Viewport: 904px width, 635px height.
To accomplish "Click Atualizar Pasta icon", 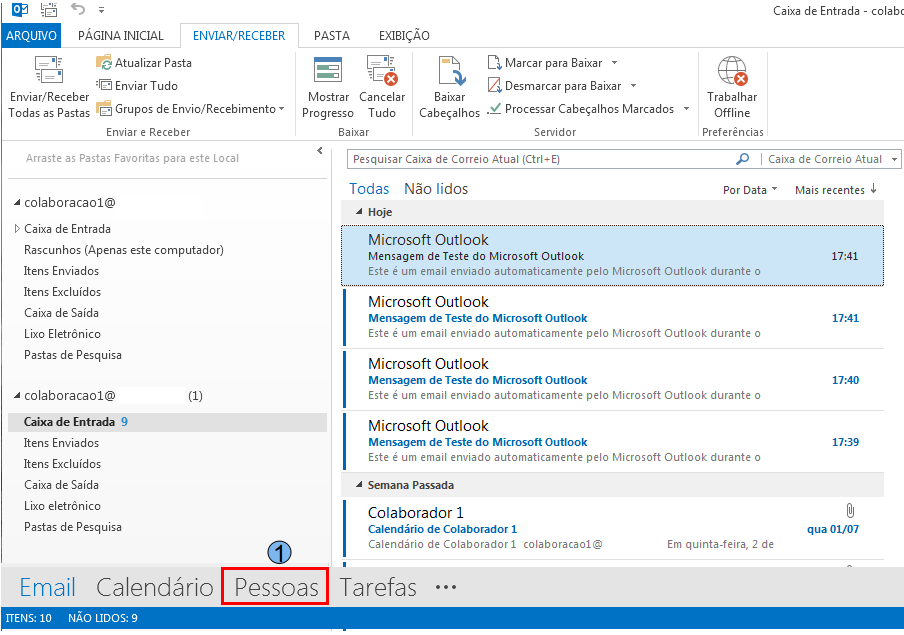I will click(104, 62).
